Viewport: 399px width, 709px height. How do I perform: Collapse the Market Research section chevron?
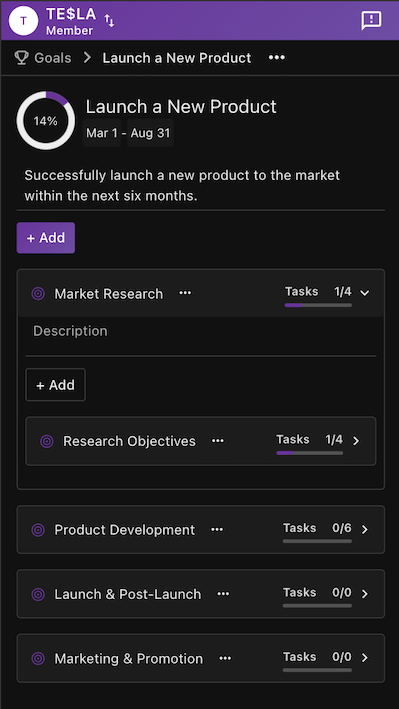point(365,293)
